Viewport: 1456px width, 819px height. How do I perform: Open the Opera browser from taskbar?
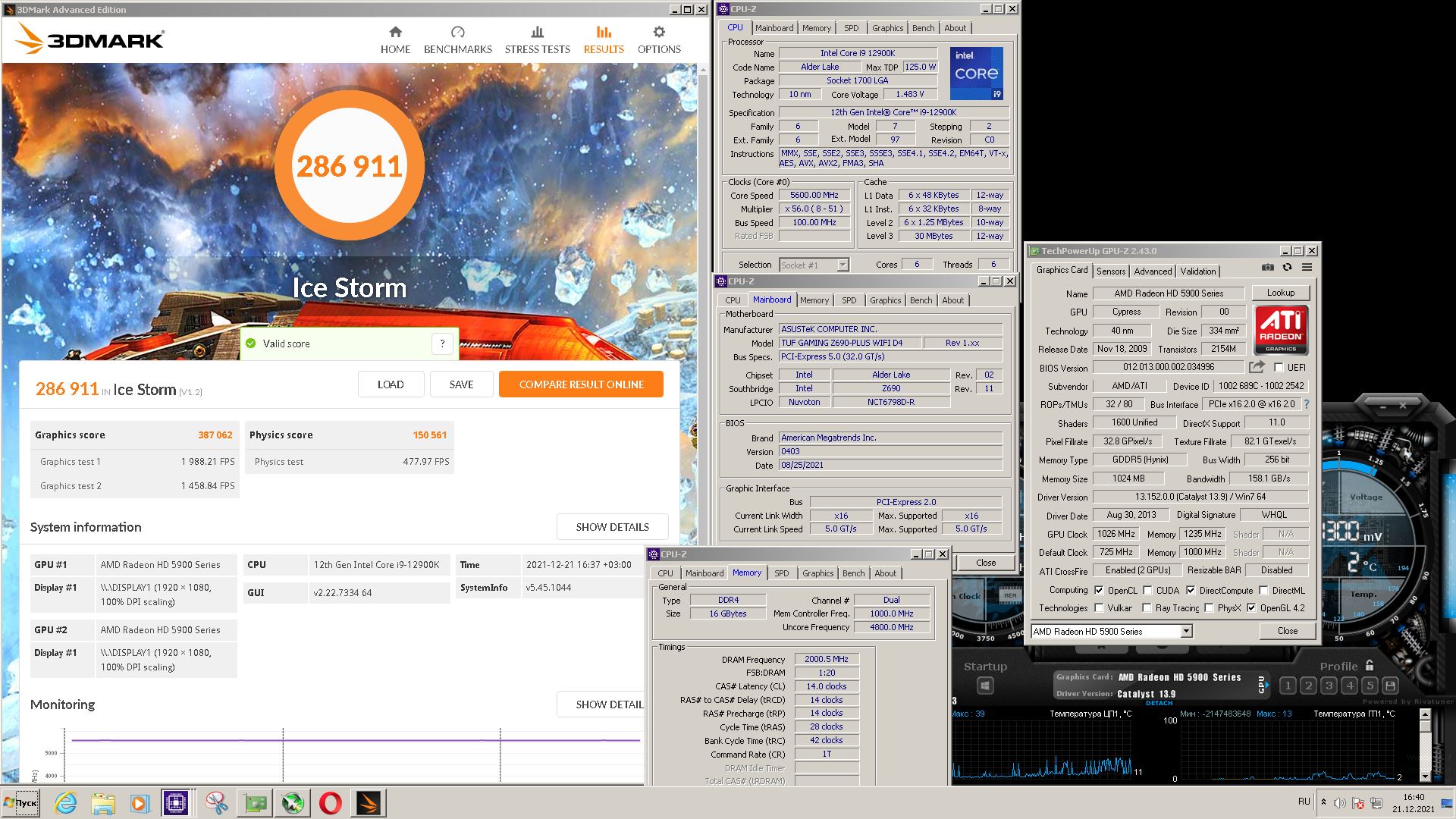tap(330, 803)
